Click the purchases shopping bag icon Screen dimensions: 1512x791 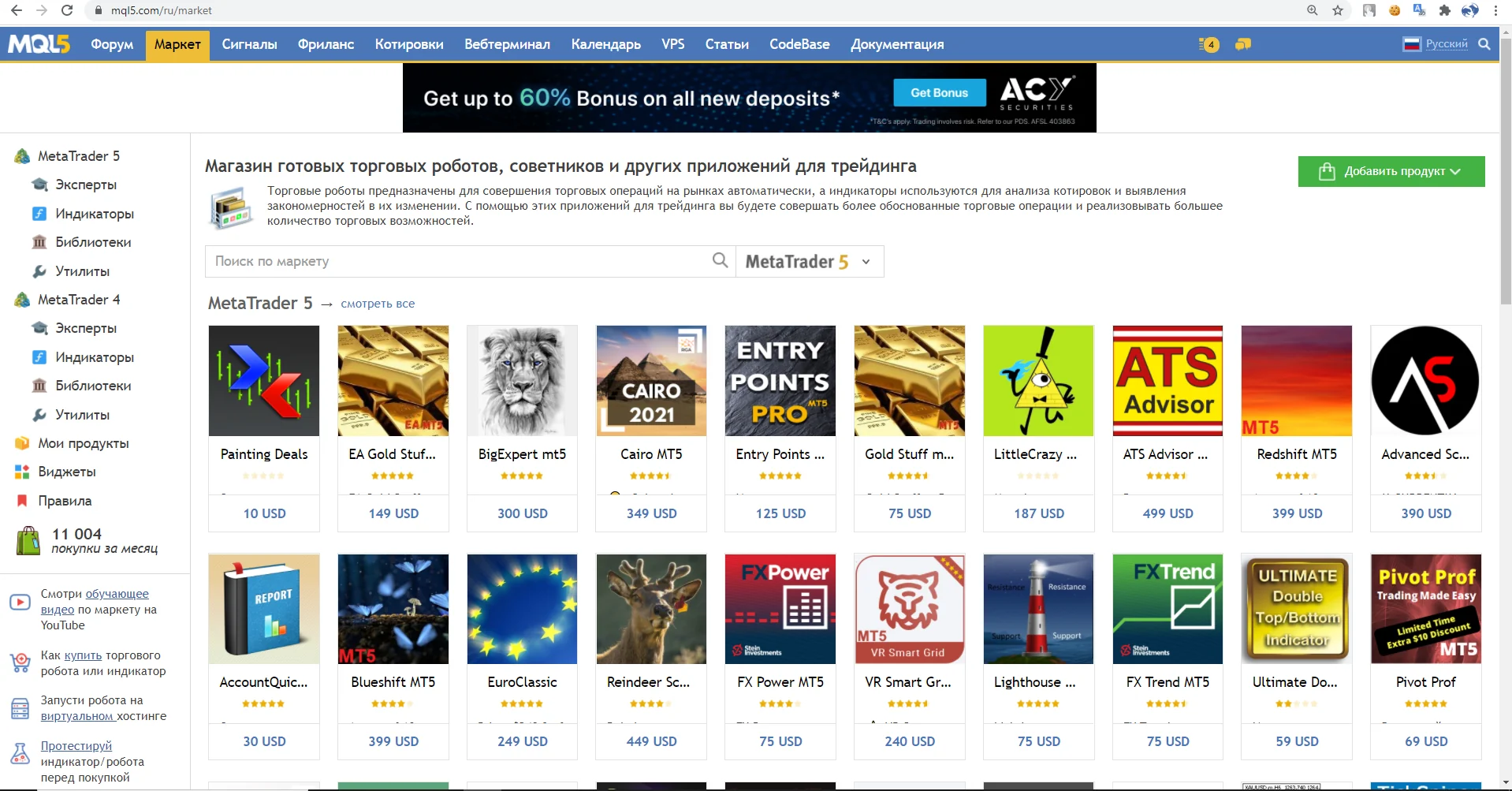point(28,541)
